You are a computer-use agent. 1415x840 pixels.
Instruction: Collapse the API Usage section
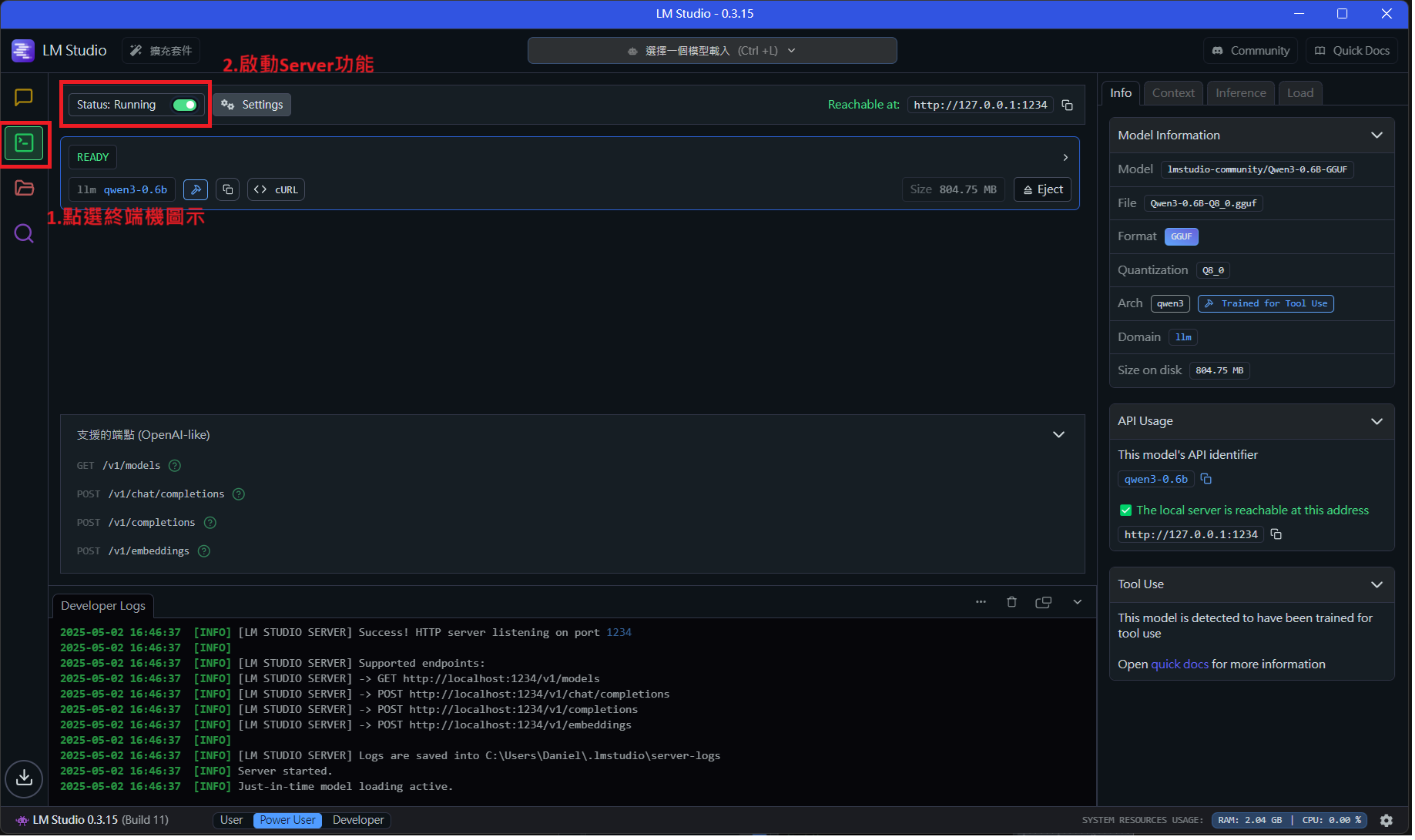(x=1376, y=421)
